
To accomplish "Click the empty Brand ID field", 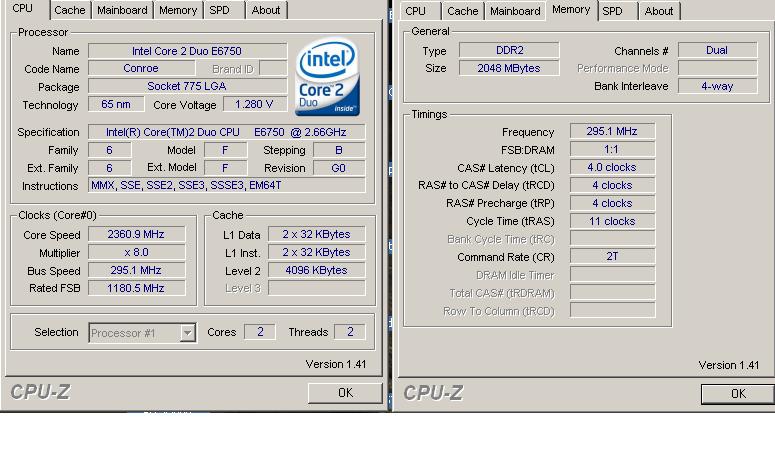I will click(273, 68).
